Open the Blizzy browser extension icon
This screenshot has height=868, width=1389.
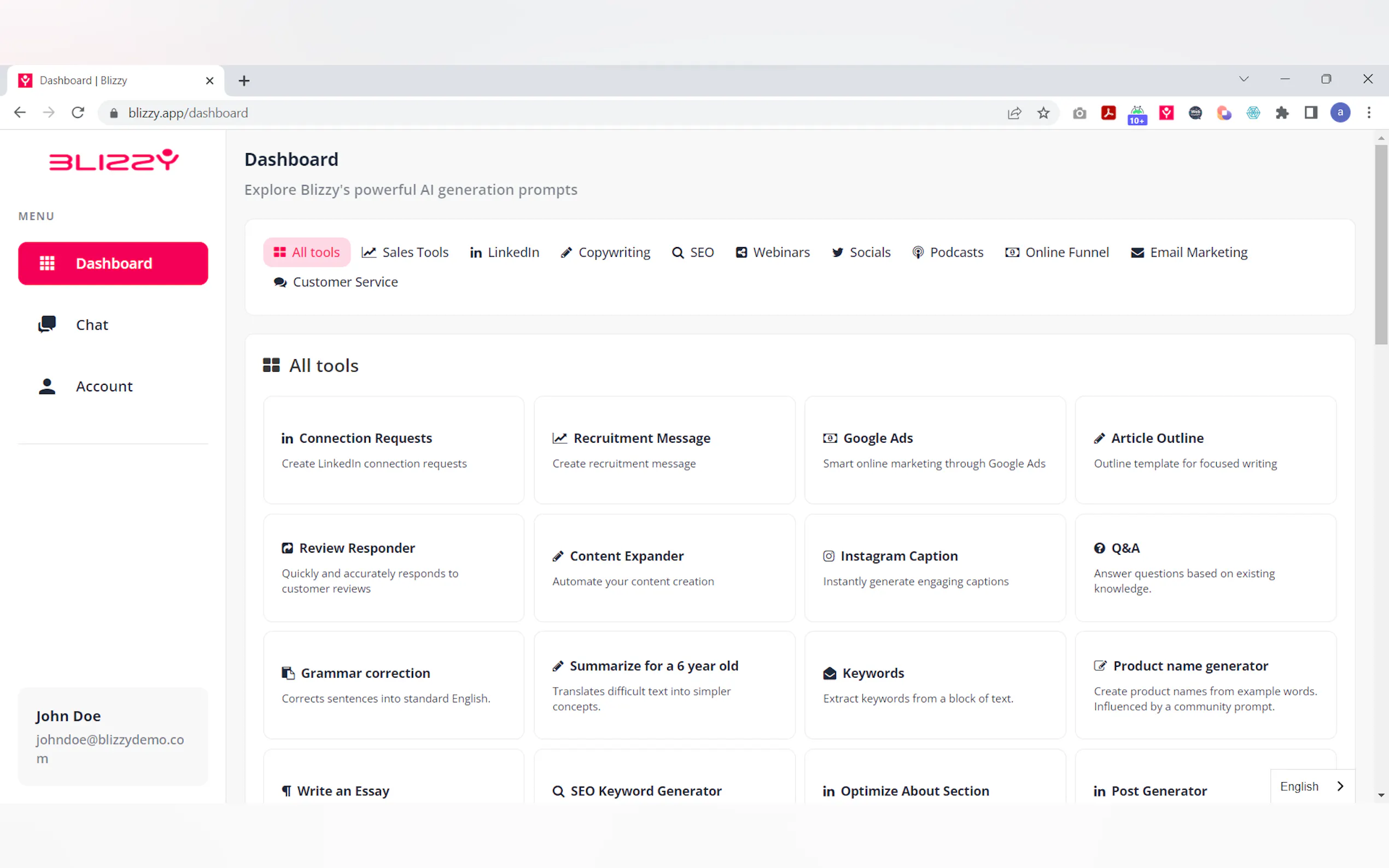tap(1166, 113)
